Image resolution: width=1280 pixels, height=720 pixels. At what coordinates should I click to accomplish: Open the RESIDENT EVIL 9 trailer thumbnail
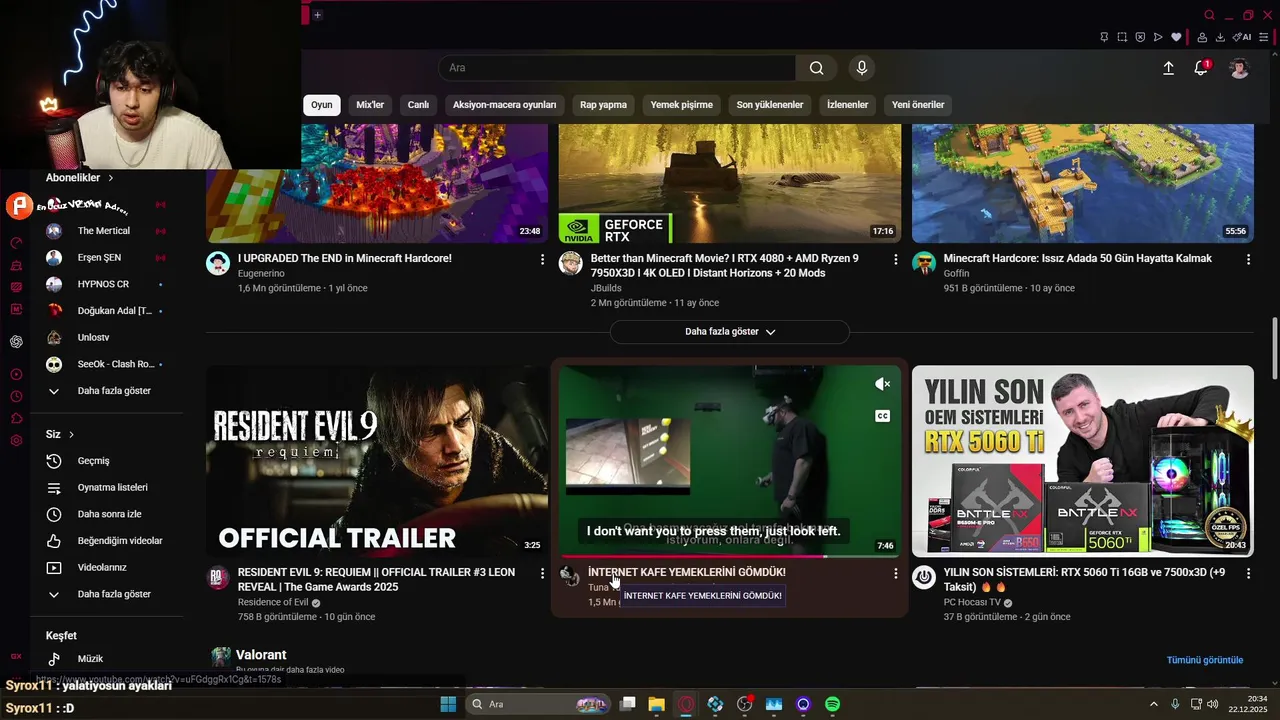[x=377, y=461]
